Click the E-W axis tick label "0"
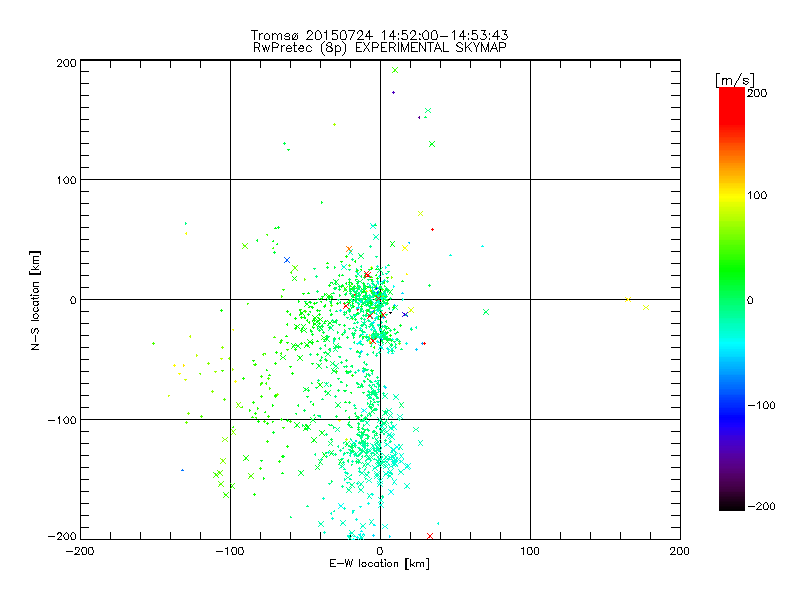Screen dimensions: 800x600 pyautogui.click(x=380, y=551)
